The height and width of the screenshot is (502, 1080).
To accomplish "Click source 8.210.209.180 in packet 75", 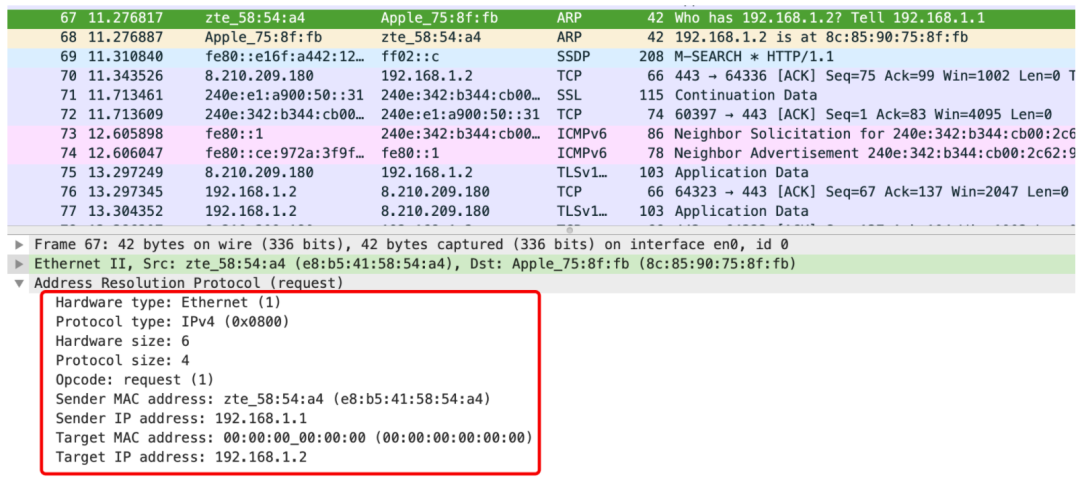I will (x=259, y=172).
